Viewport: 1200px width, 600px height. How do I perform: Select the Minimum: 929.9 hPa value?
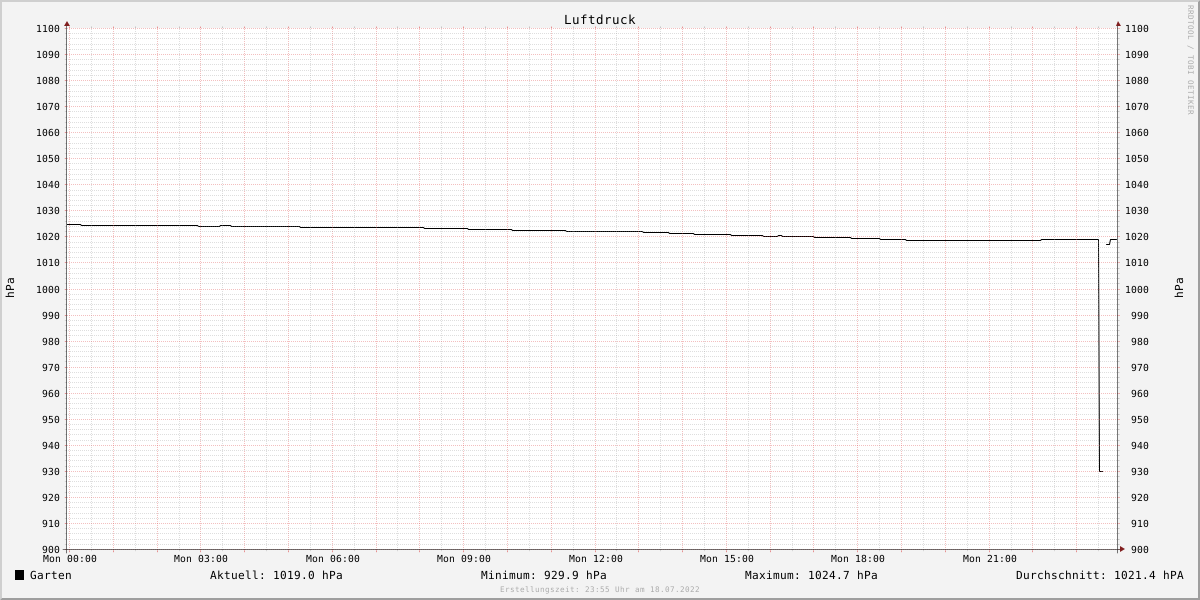coord(543,575)
